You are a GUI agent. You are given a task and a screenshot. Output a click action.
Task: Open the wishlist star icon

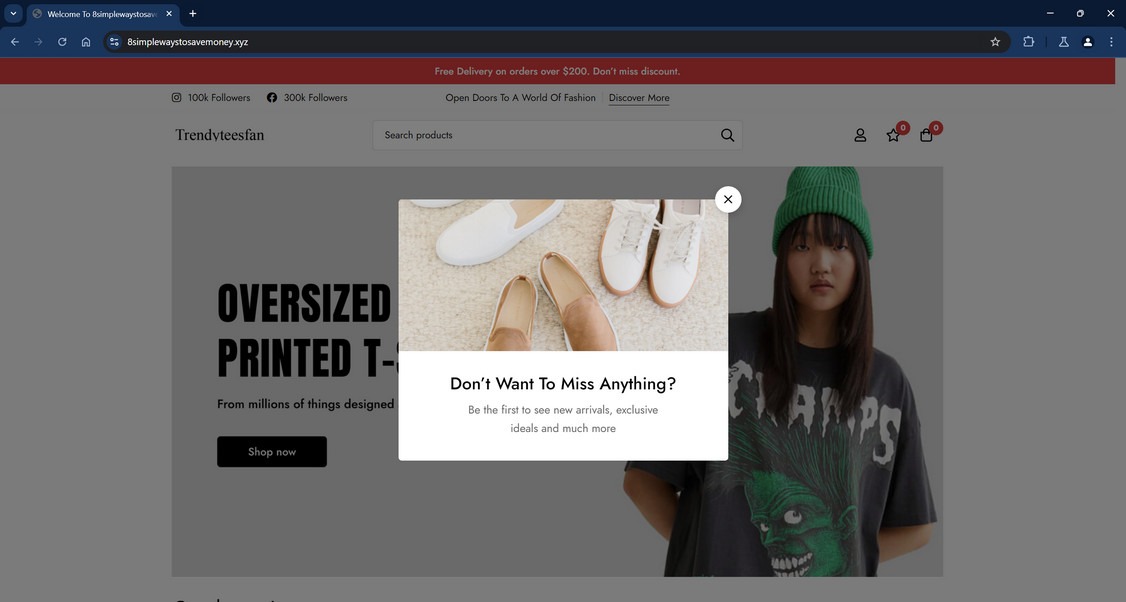click(x=893, y=135)
